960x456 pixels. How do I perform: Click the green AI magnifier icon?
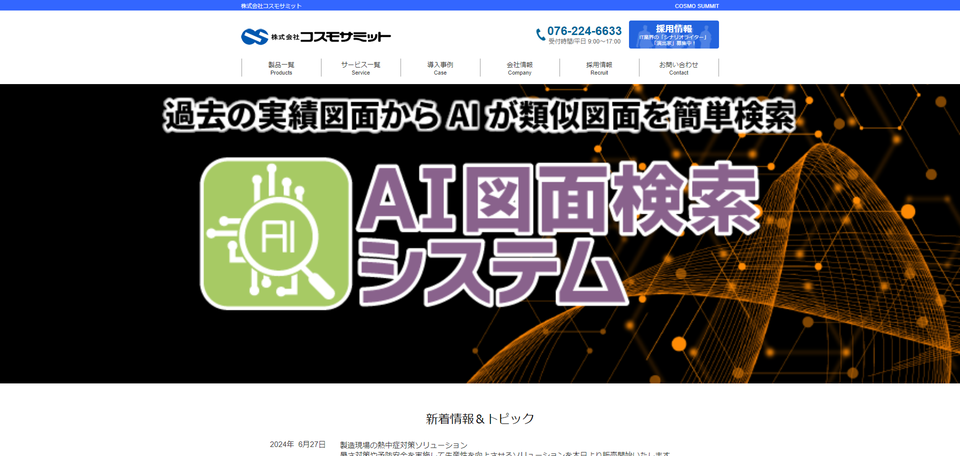(x=276, y=234)
